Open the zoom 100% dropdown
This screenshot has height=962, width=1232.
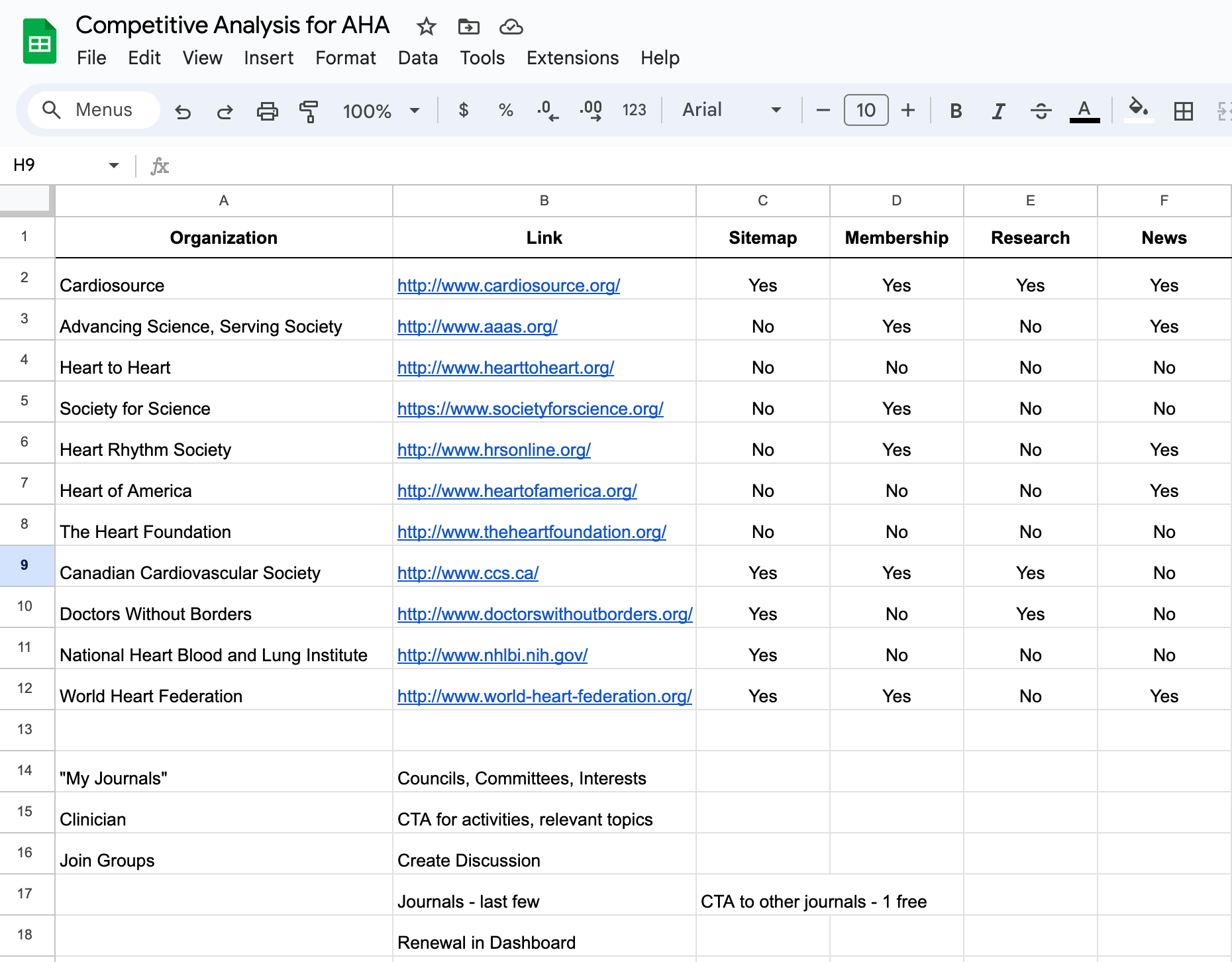(381, 111)
